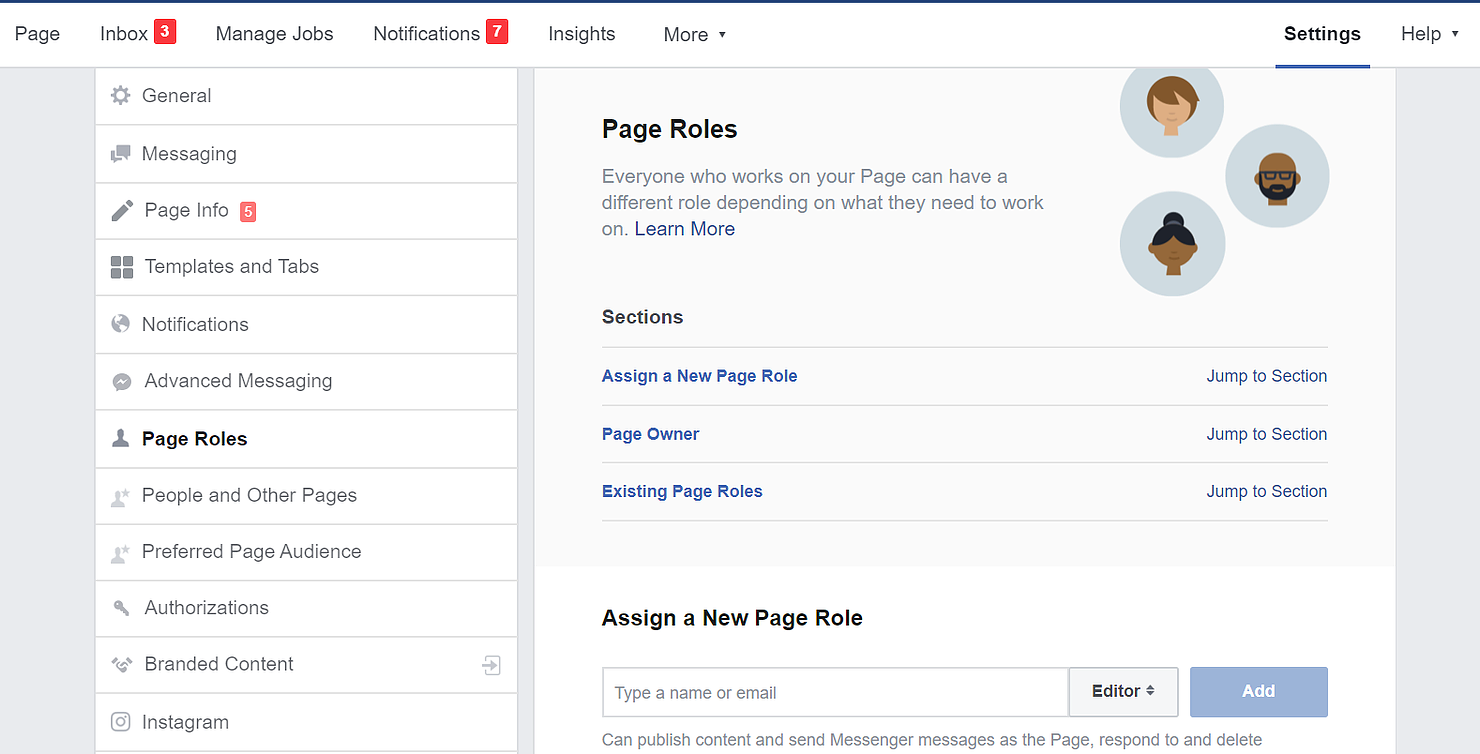The width and height of the screenshot is (1480, 754).
Task: Click the Branded Content handshake icon
Action: click(x=122, y=665)
